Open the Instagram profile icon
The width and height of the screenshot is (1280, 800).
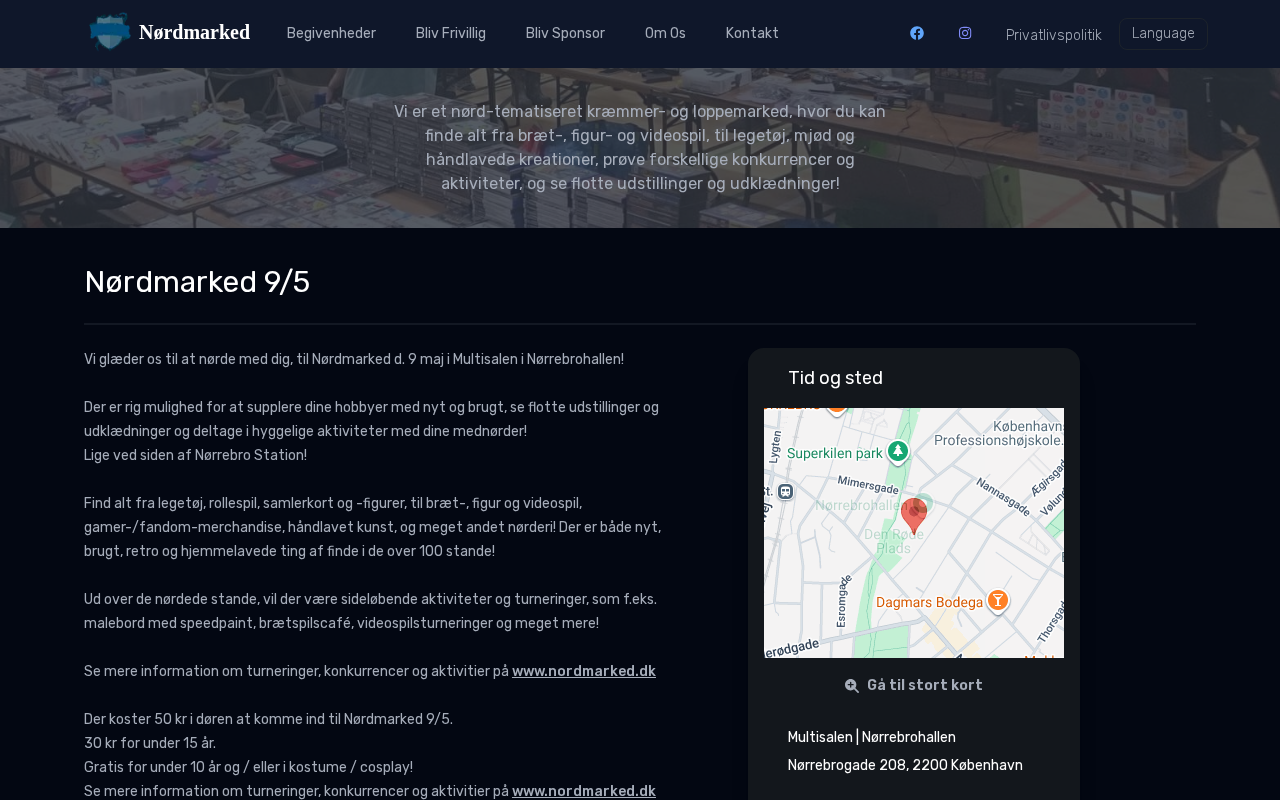[965, 33]
